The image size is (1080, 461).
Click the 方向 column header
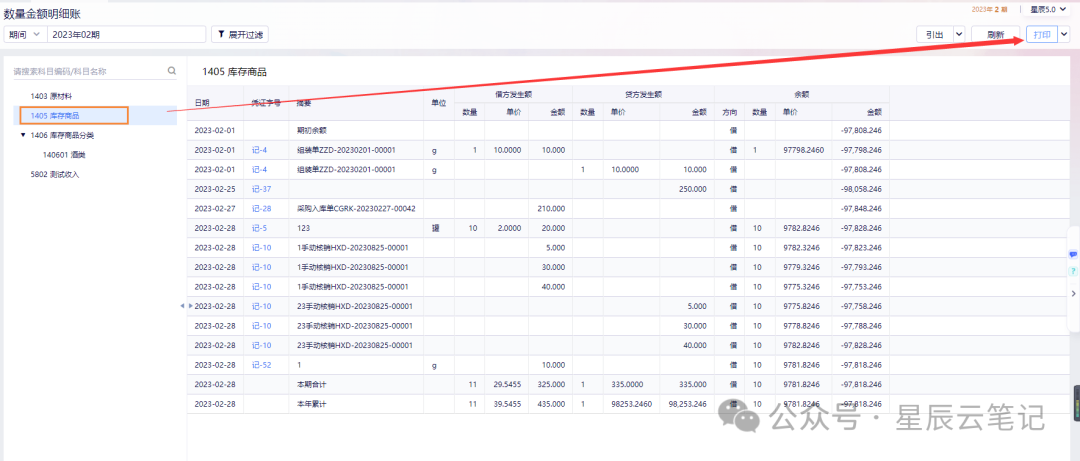pos(729,111)
